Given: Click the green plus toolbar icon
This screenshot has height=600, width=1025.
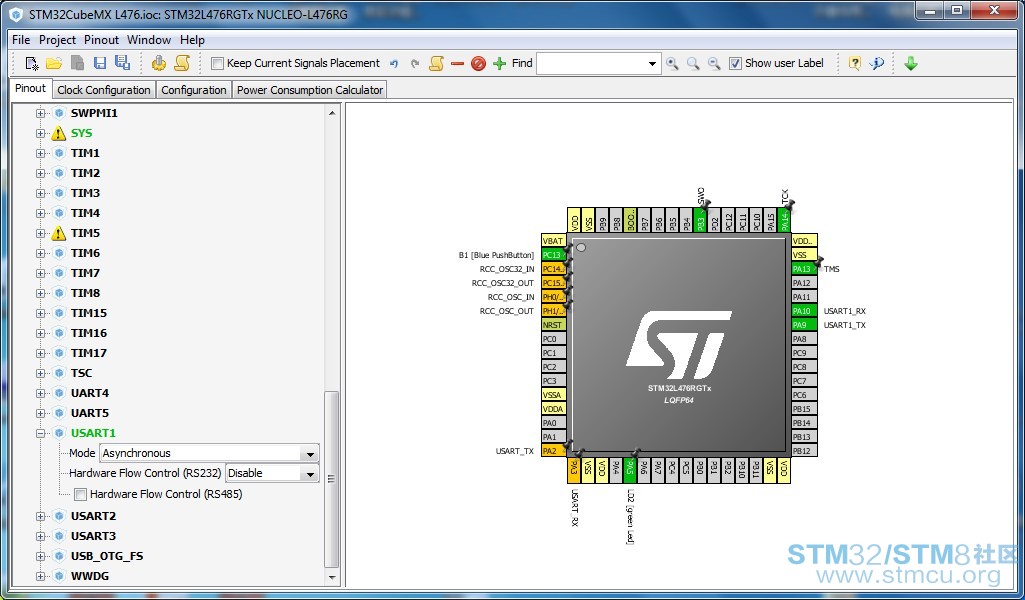Looking at the screenshot, I should [x=499, y=63].
